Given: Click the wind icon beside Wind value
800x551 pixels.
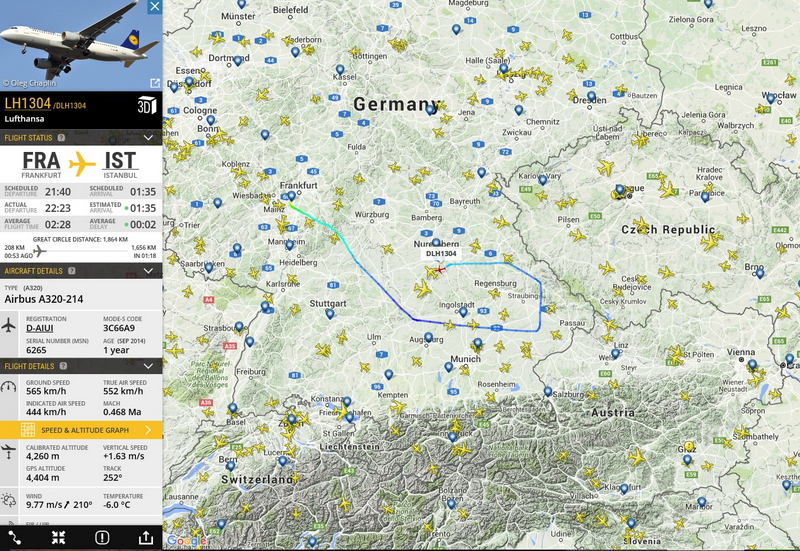Looking at the screenshot, I should tap(9, 499).
